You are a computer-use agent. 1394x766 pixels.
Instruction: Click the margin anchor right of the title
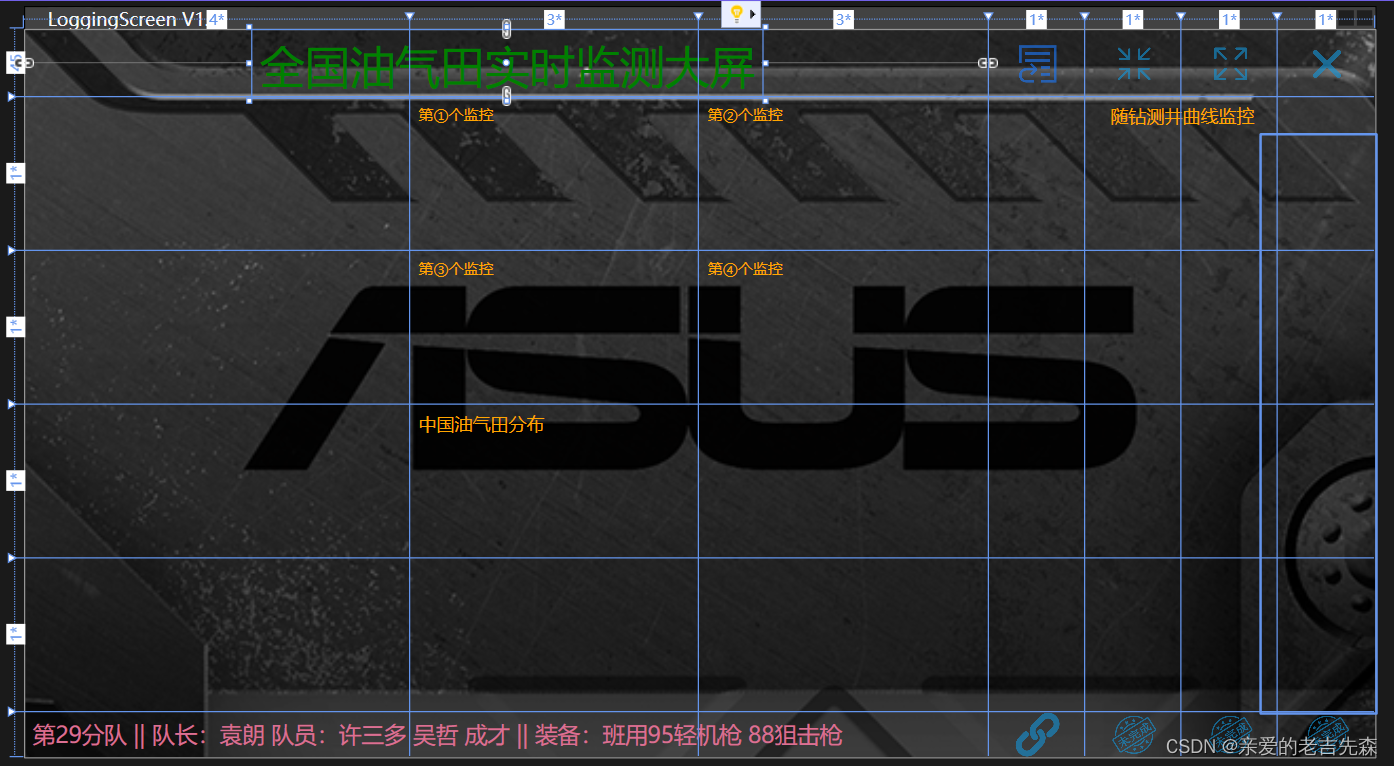pos(987,63)
